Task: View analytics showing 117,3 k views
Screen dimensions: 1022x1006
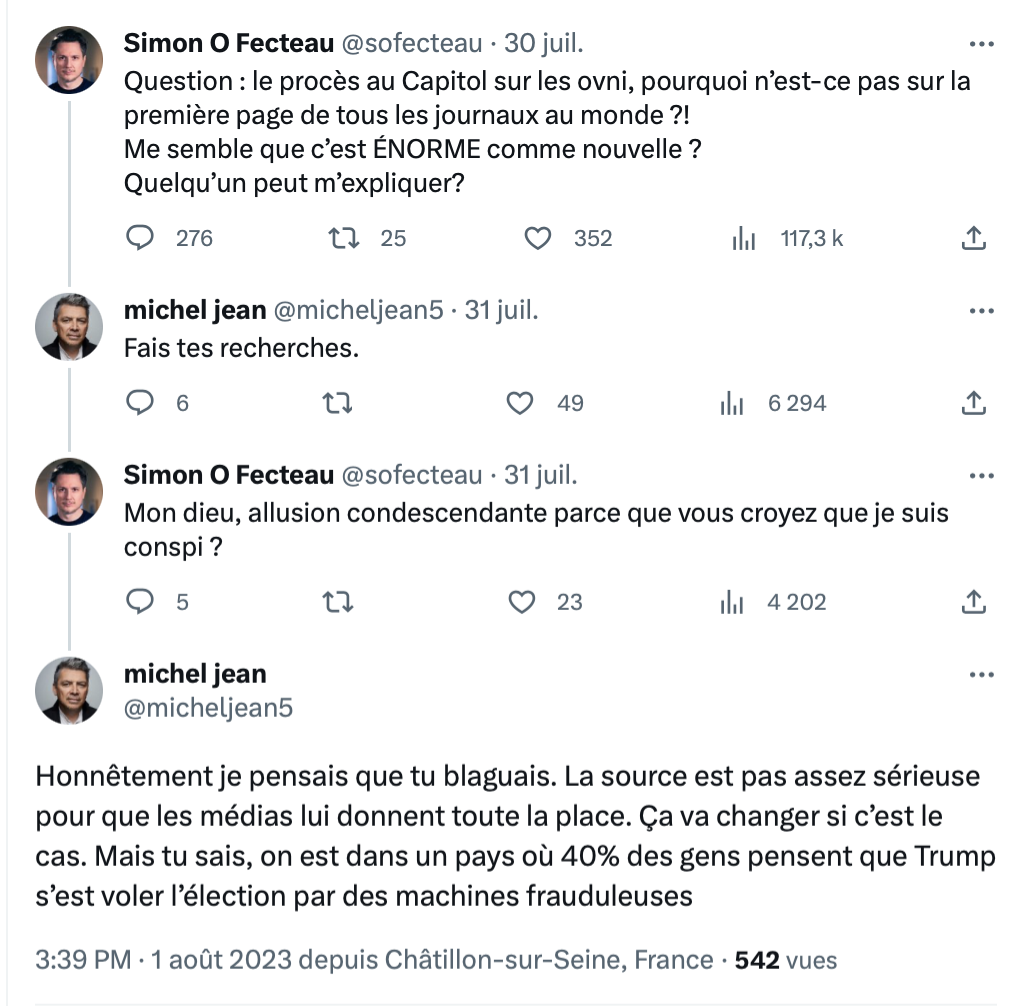Action: click(744, 238)
